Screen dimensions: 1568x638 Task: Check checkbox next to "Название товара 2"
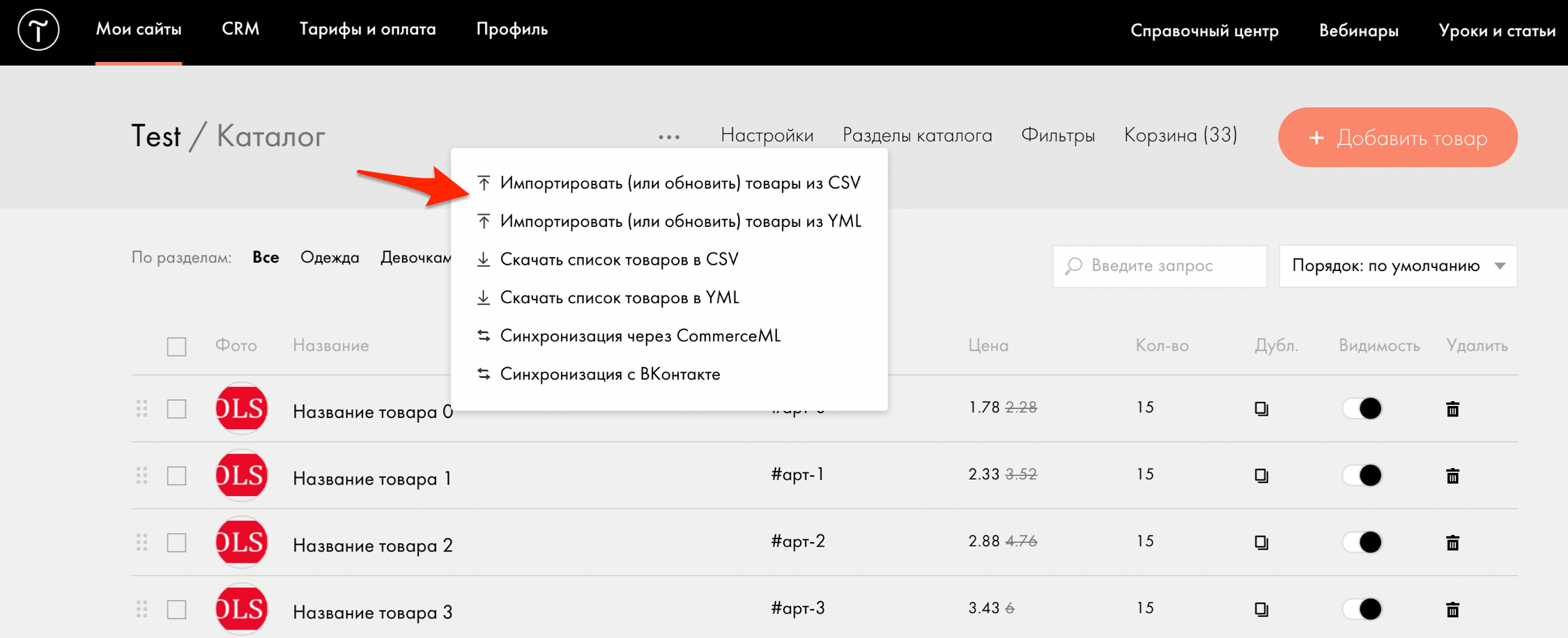176,543
